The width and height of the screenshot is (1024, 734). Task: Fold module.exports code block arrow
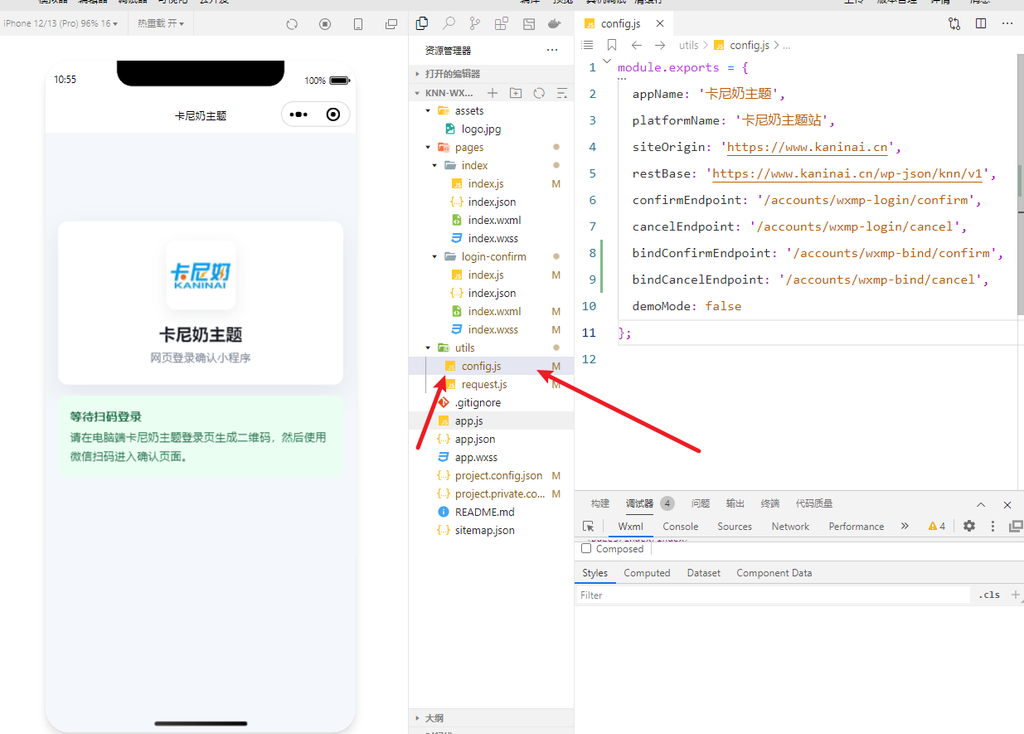tap(607, 61)
